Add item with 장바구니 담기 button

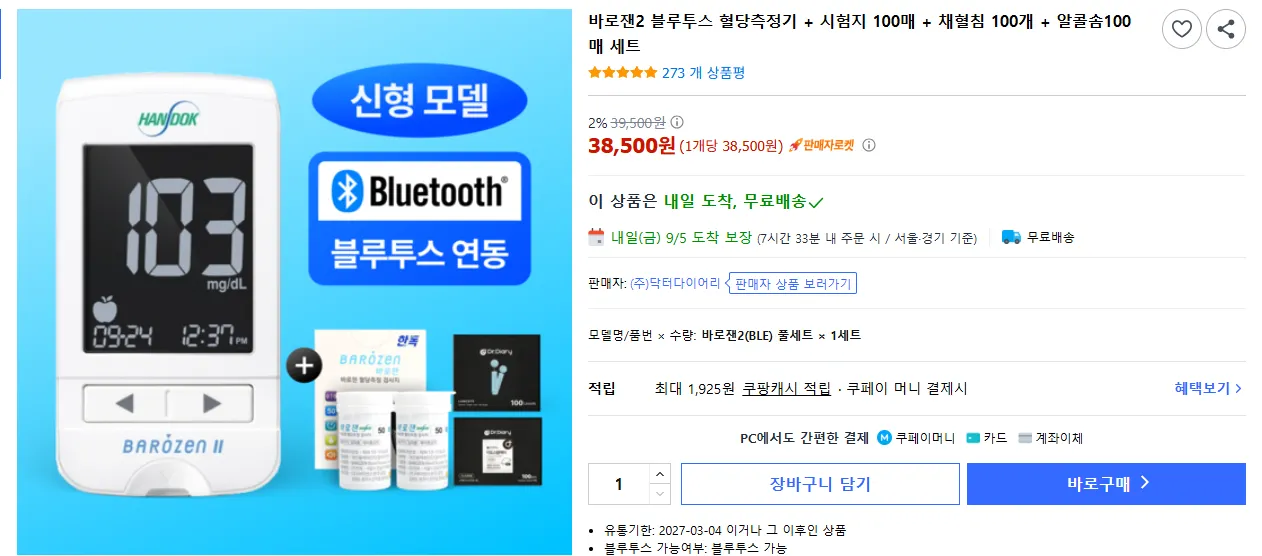tap(820, 484)
